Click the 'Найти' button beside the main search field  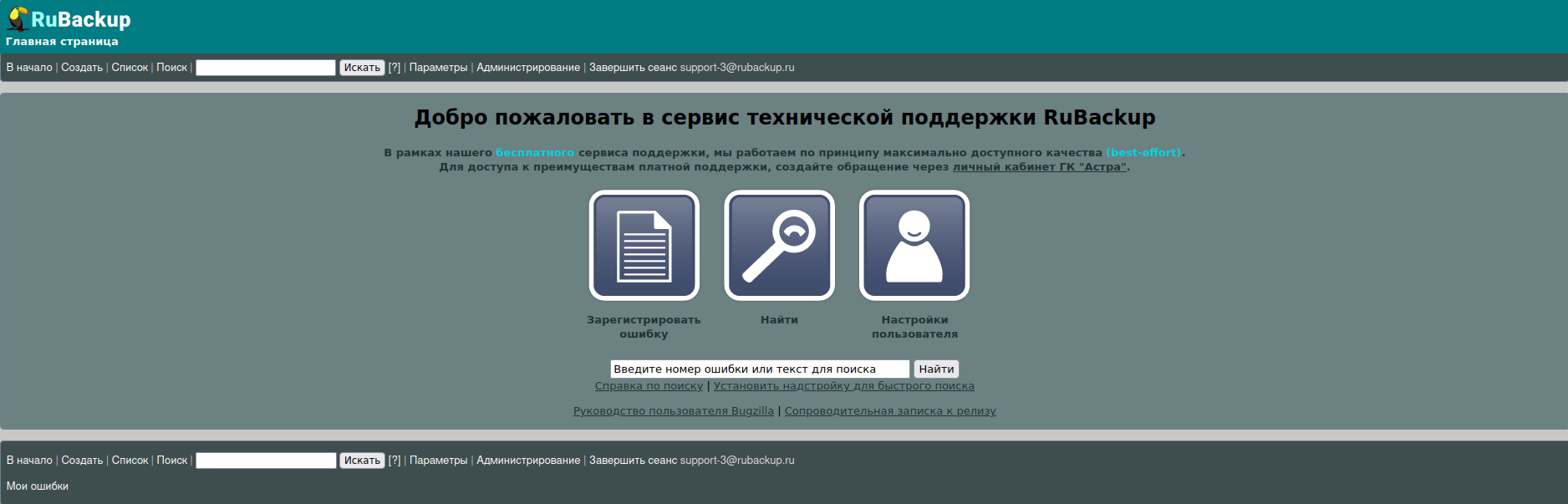click(936, 369)
